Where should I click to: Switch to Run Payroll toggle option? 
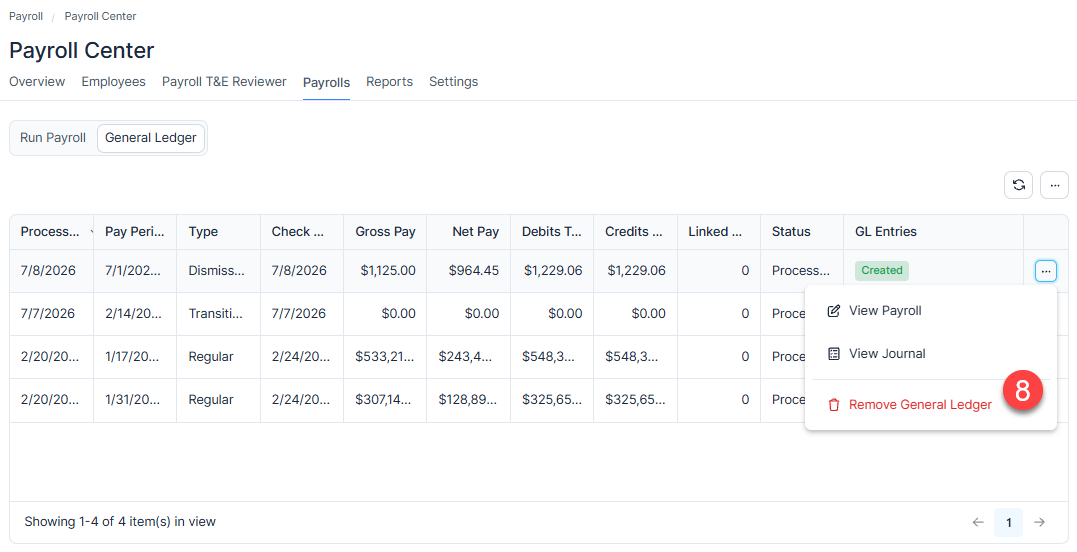click(x=53, y=138)
